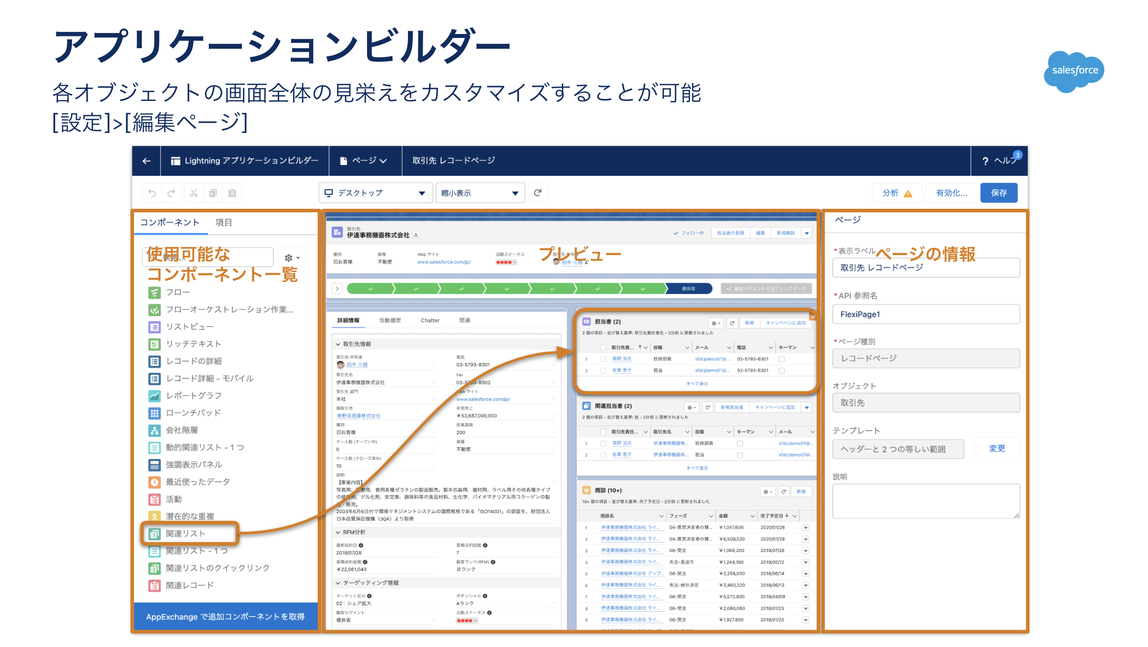Select the レコードの詳細 component icon

pos(154,361)
